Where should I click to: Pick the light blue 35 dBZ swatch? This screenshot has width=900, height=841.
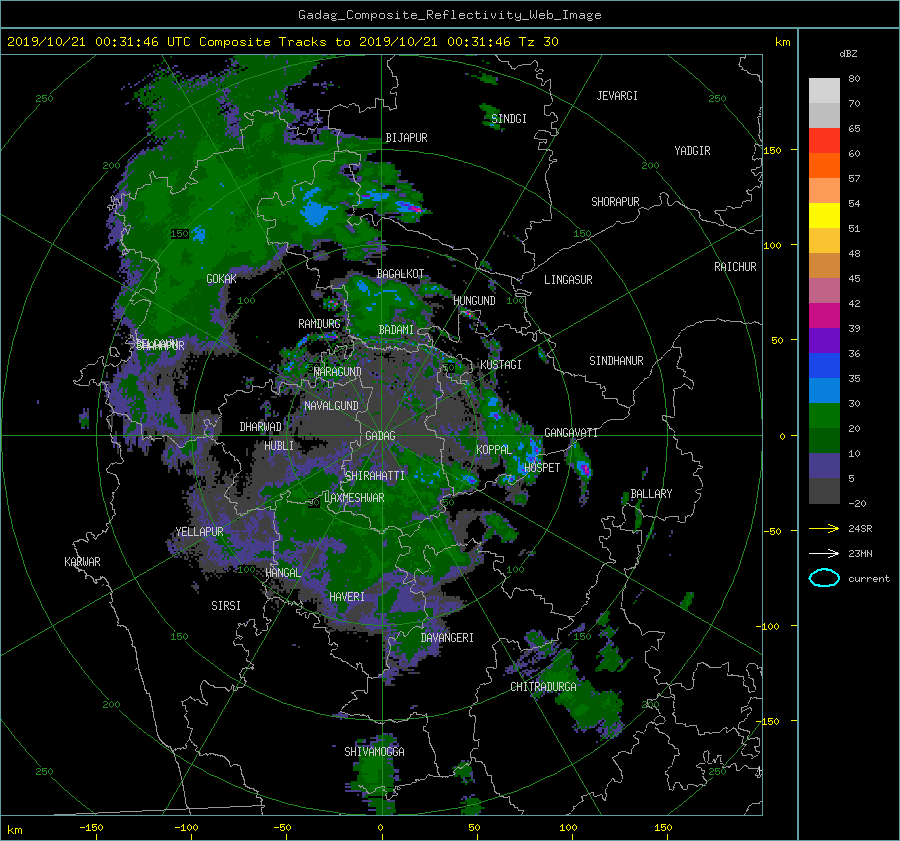click(824, 390)
